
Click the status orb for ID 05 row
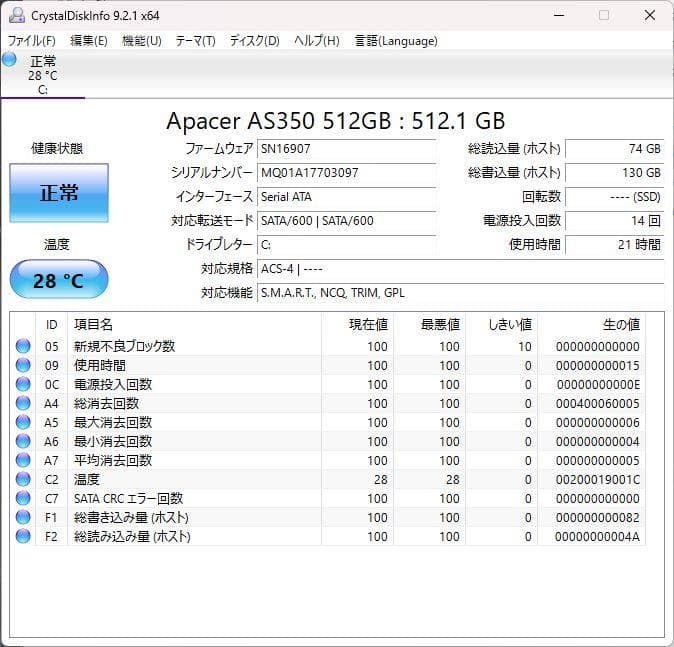pyautogui.click(x=23, y=346)
